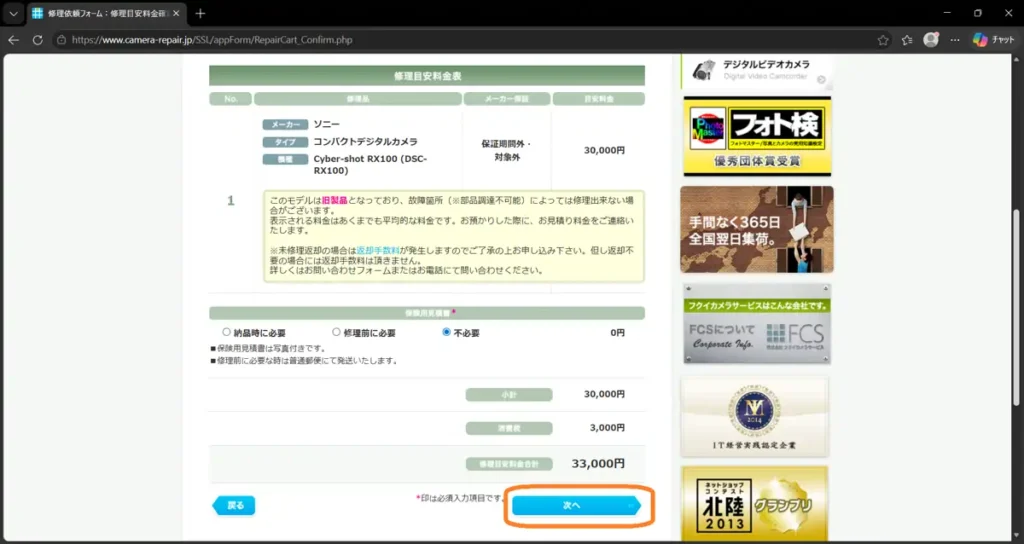Open the 返却手数料 link
Viewport: 1024px width, 544px height.
pos(378,250)
